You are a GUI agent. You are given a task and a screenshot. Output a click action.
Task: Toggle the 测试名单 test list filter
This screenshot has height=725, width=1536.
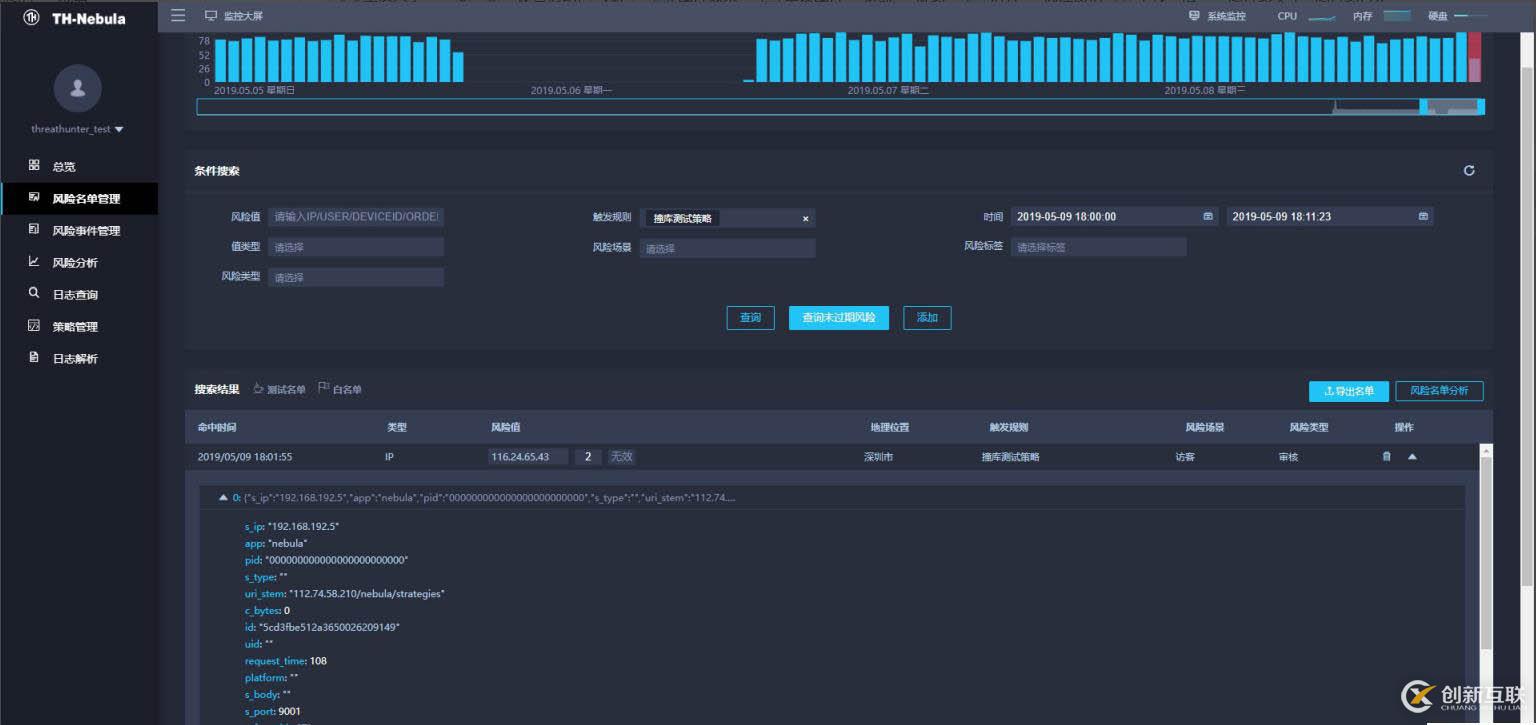tap(279, 390)
